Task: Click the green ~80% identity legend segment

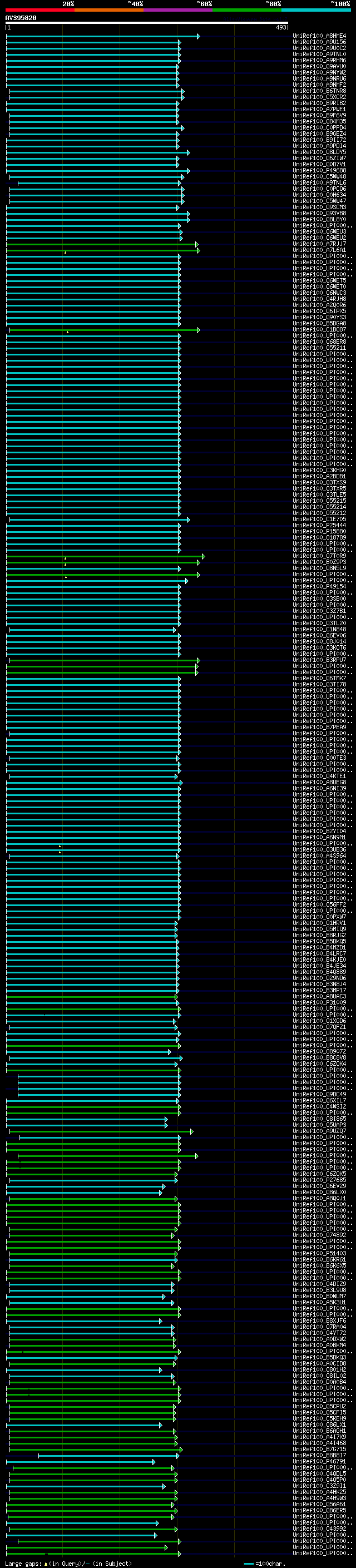Action: coord(247,10)
